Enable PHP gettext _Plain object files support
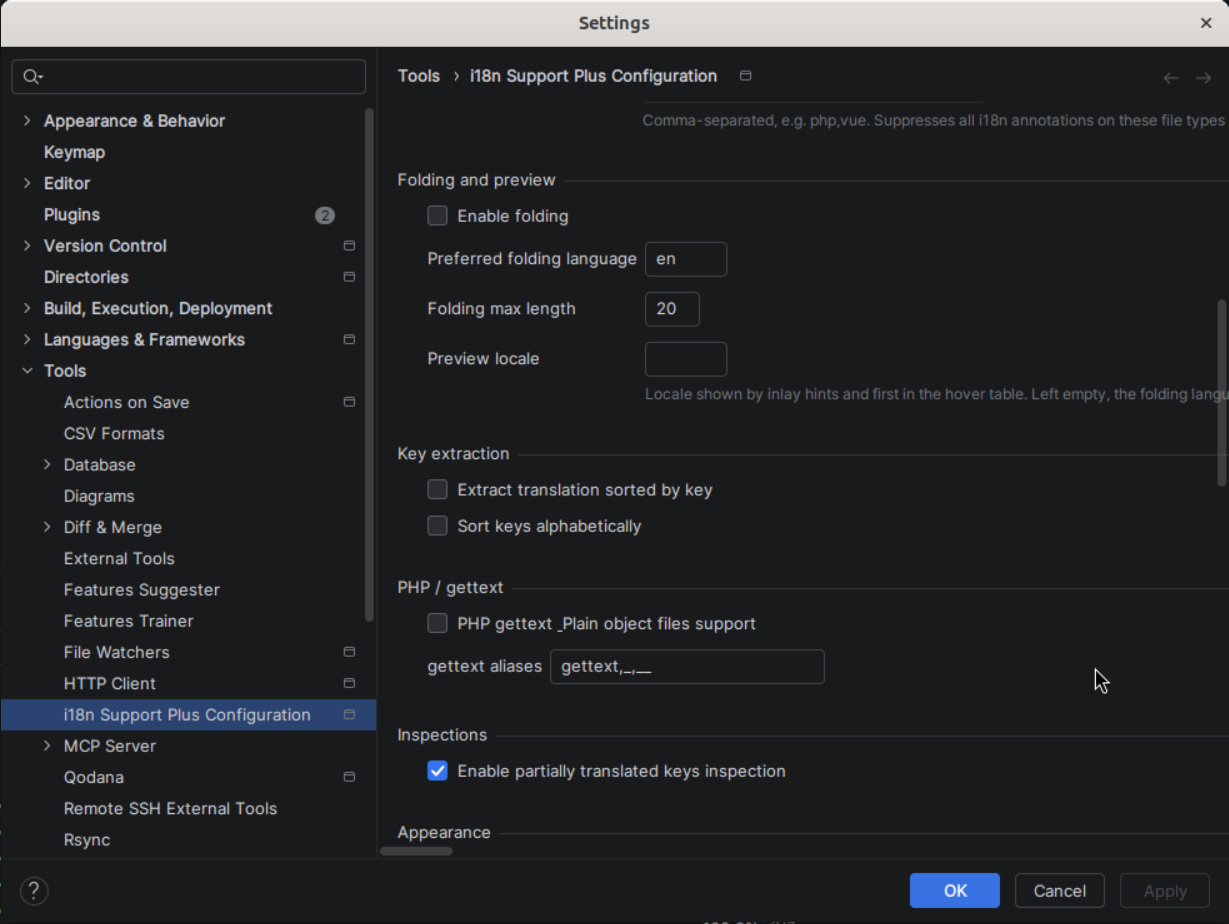This screenshot has height=924, width=1229. coord(437,624)
